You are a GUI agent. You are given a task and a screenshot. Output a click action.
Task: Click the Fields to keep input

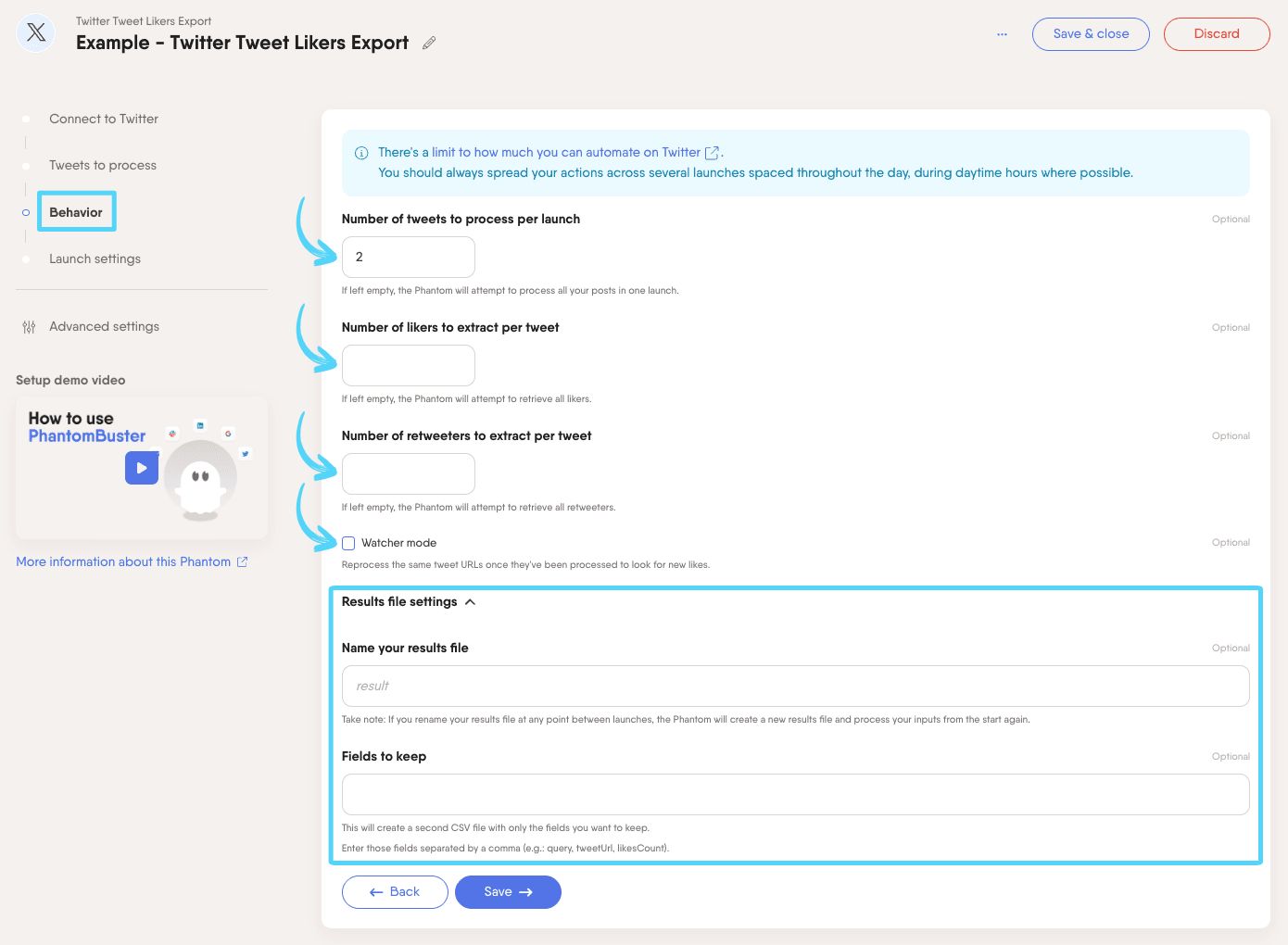[x=796, y=794]
